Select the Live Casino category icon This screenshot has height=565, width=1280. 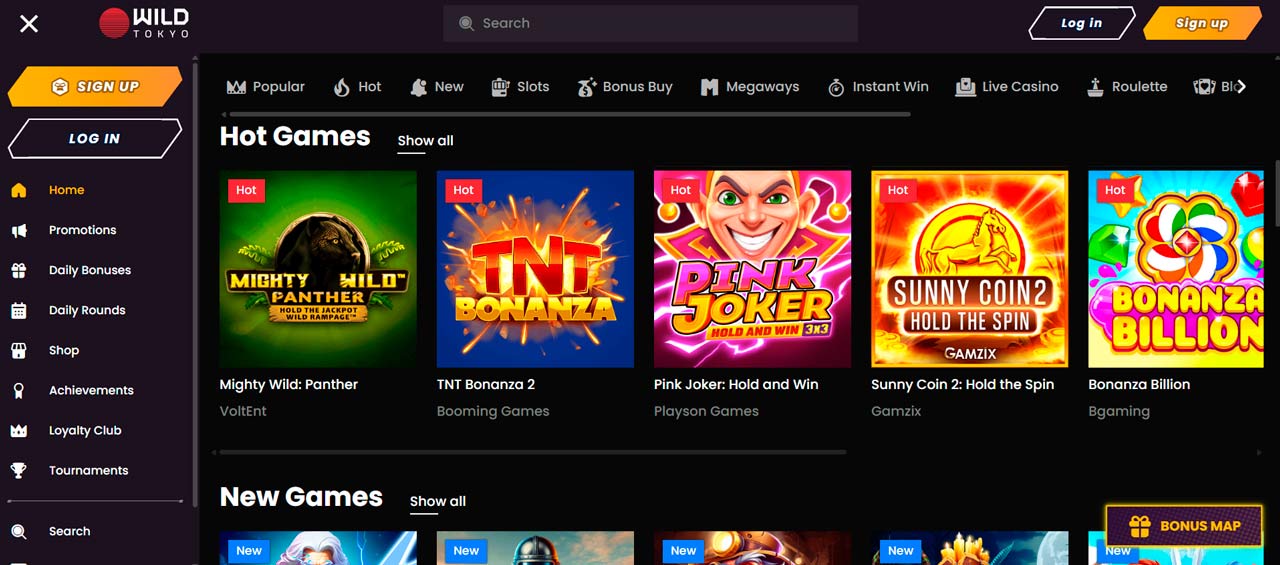(965, 87)
